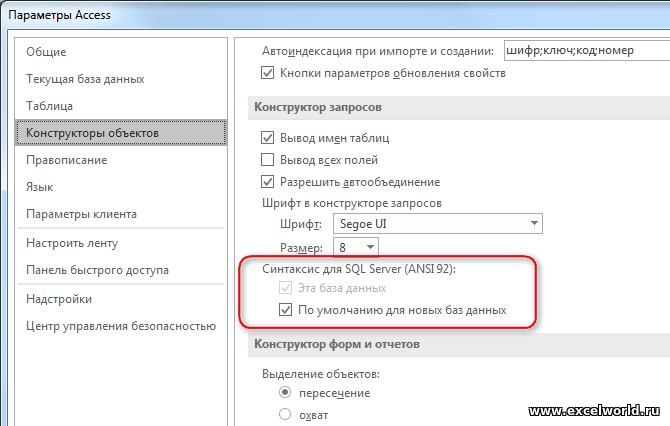Select the пересечение radio button

285,392
